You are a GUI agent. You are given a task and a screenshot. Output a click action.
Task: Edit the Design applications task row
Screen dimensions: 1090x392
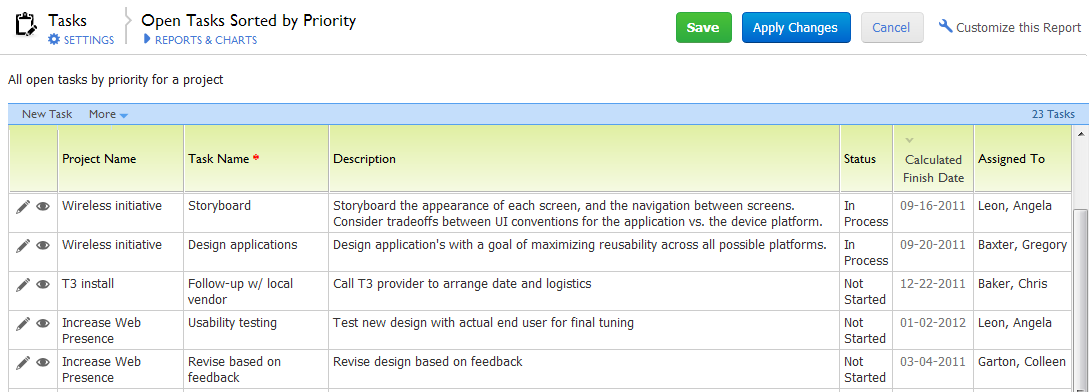click(x=23, y=245)
